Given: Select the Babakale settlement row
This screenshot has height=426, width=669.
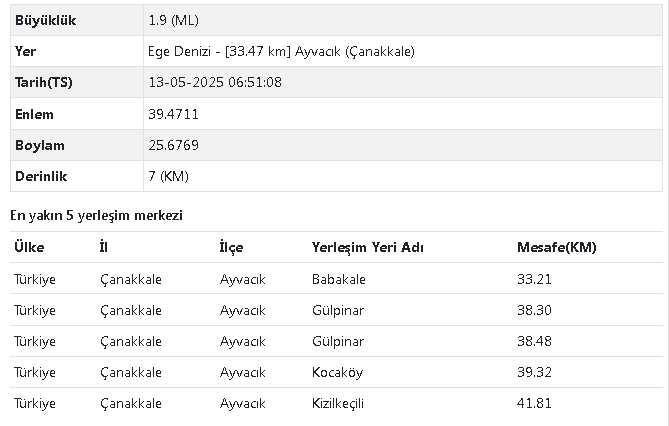Looking at the screenshot, I should coord(336,279).
